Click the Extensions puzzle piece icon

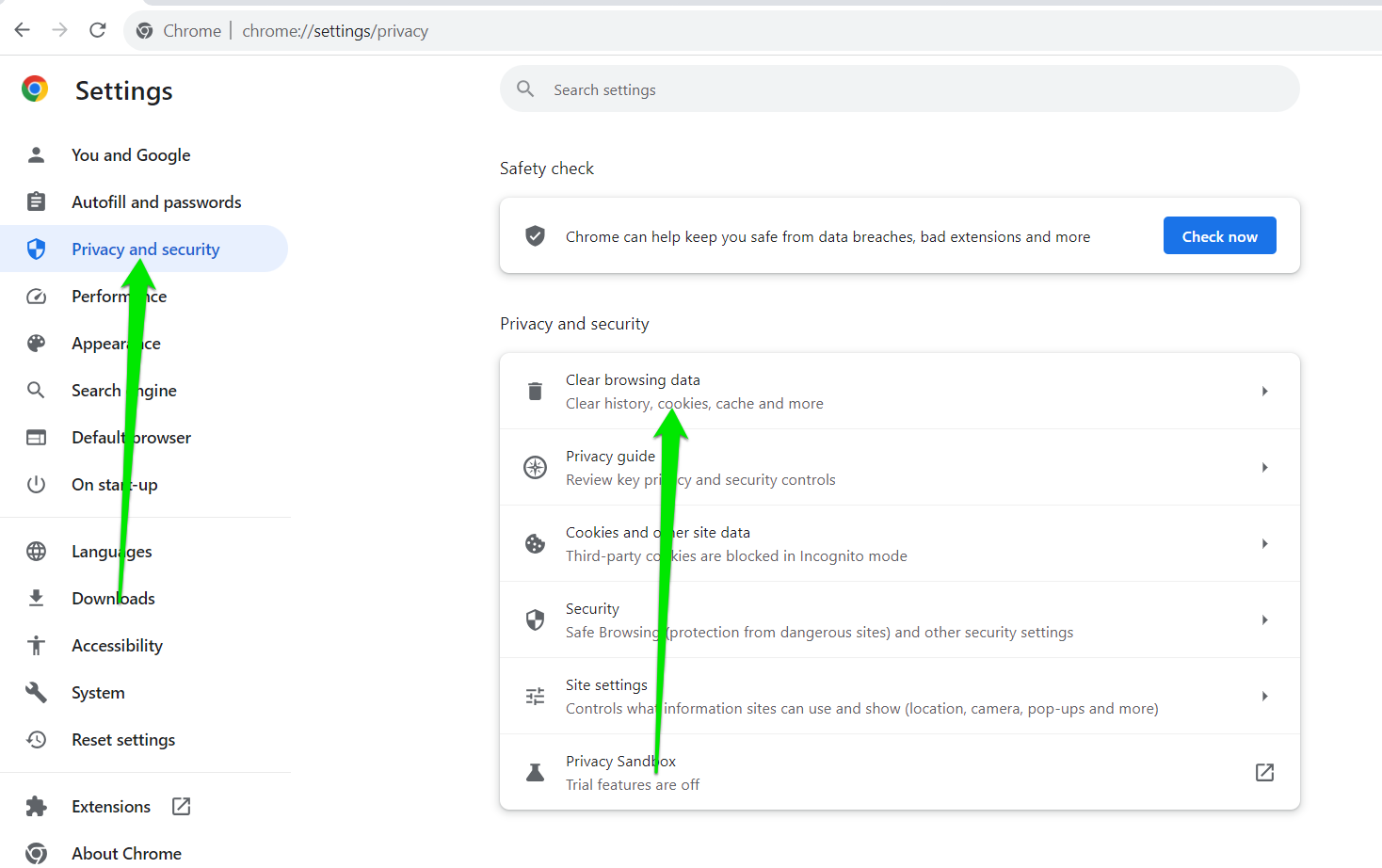(x=36, y=807)
